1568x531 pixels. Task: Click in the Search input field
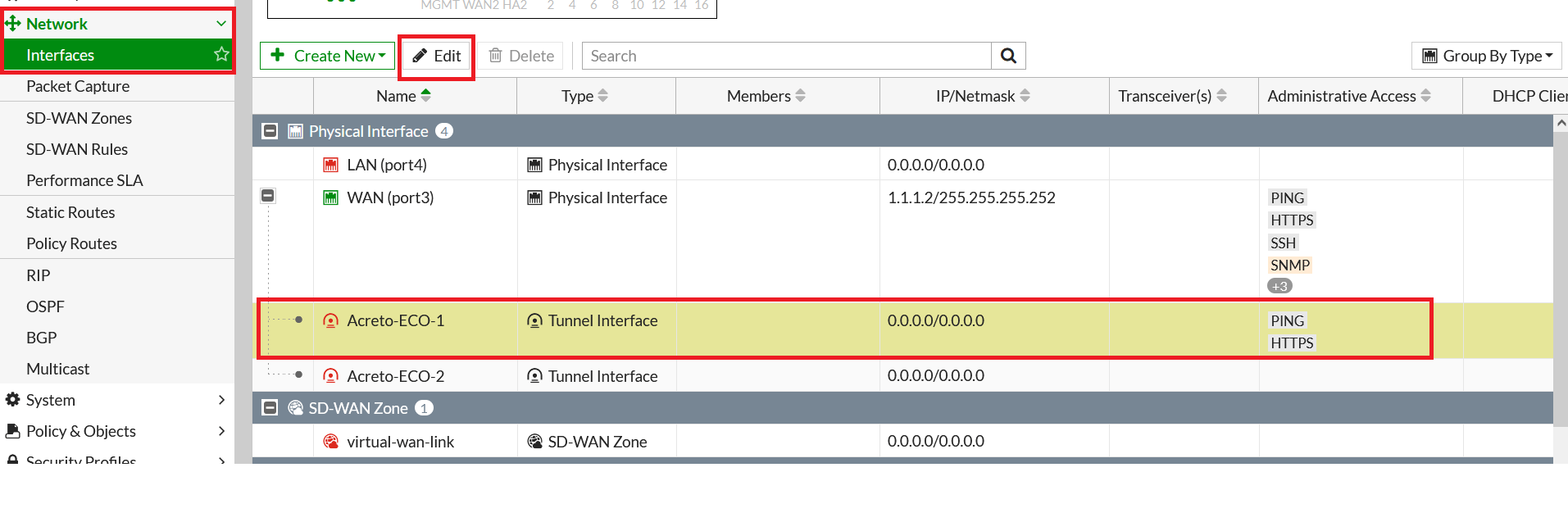click(x=787, y=56)
